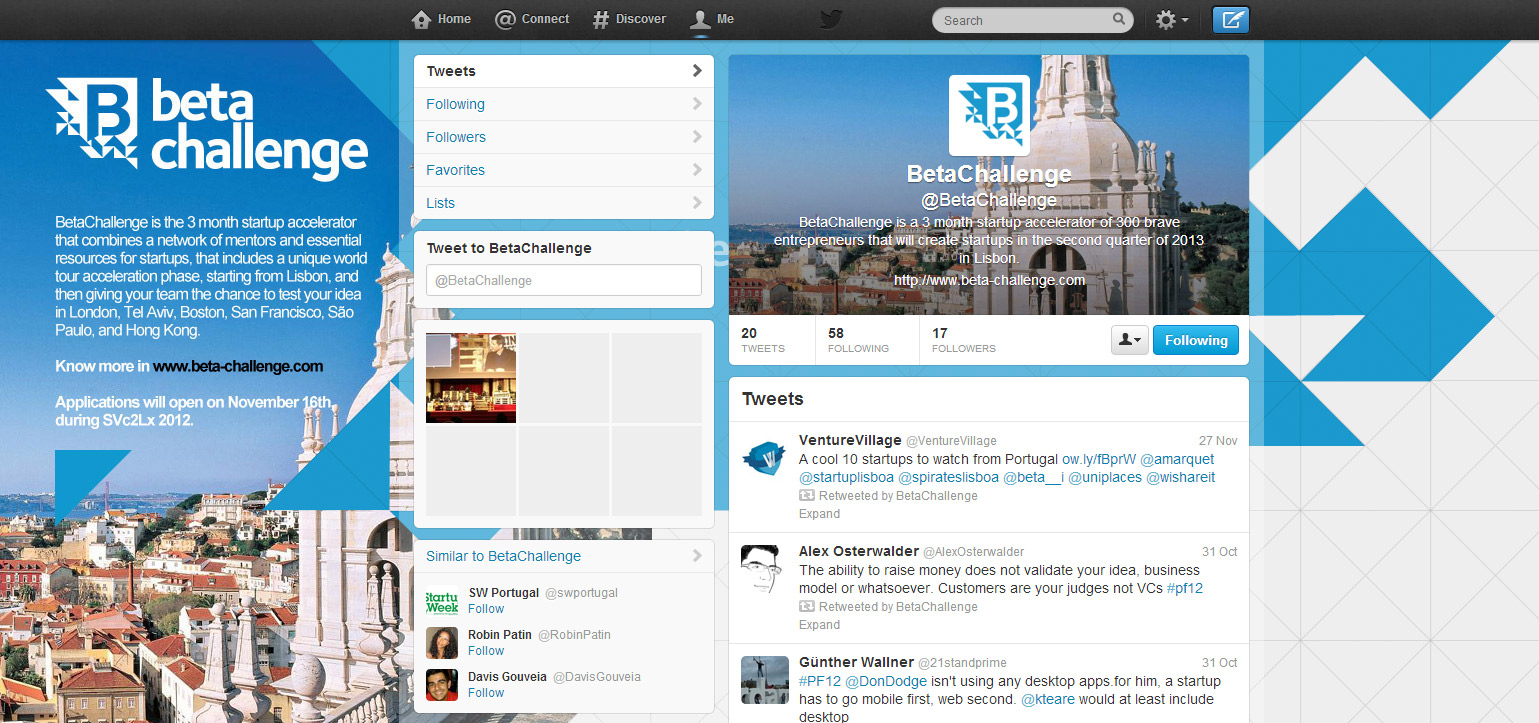Click the Tweet to BetaChallenge input field
The image size is (1539, 723).
(563, 280)
